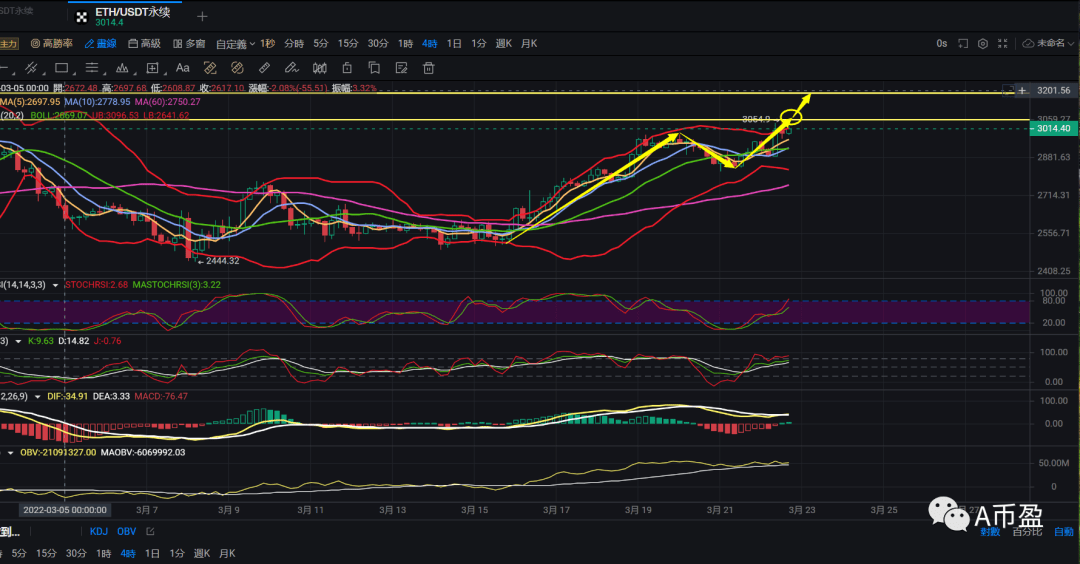Click the cloud sync icon
Viewport: 1080px width, 564px height.
pos(1028,43)
